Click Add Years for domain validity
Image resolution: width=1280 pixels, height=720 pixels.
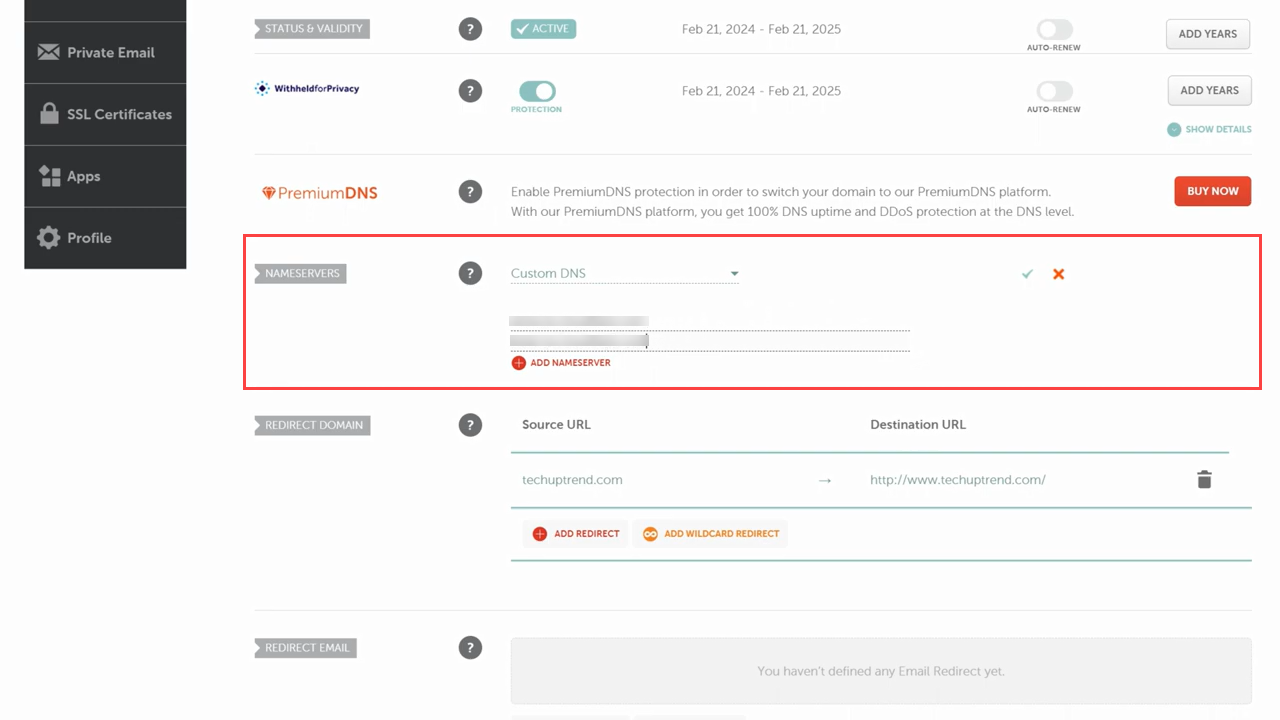[1208, 34]
